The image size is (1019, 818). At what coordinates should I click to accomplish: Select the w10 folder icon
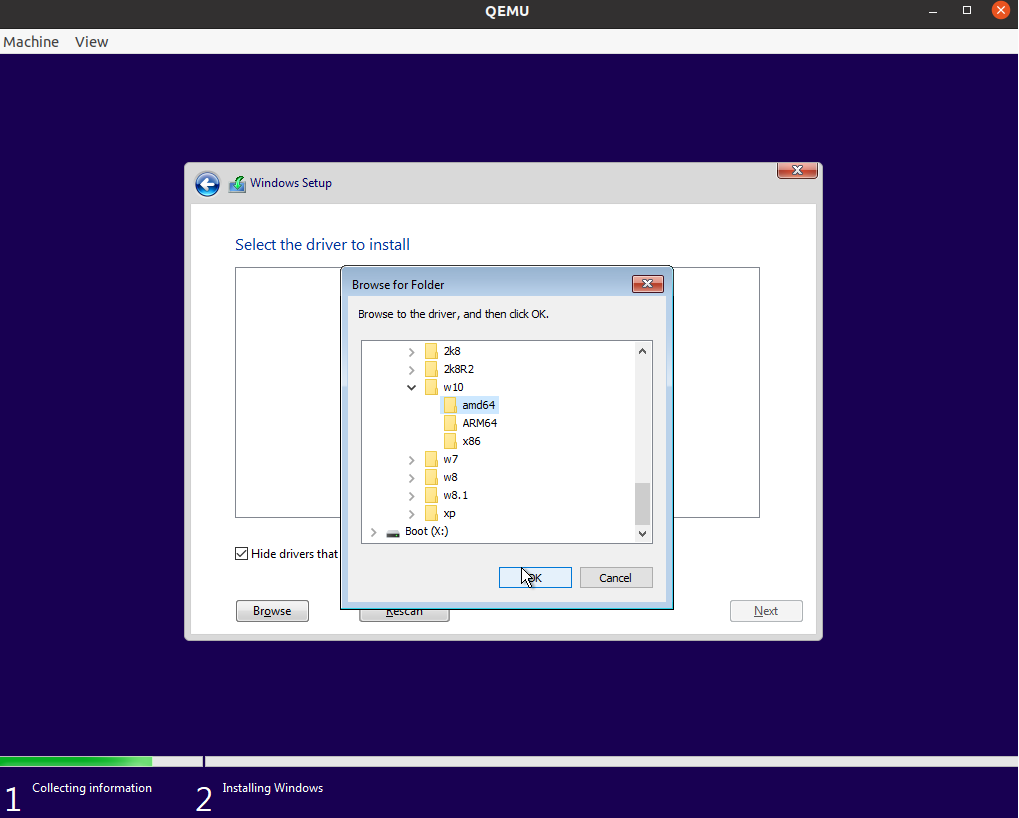pyautogui.click(x=431, y=387)
